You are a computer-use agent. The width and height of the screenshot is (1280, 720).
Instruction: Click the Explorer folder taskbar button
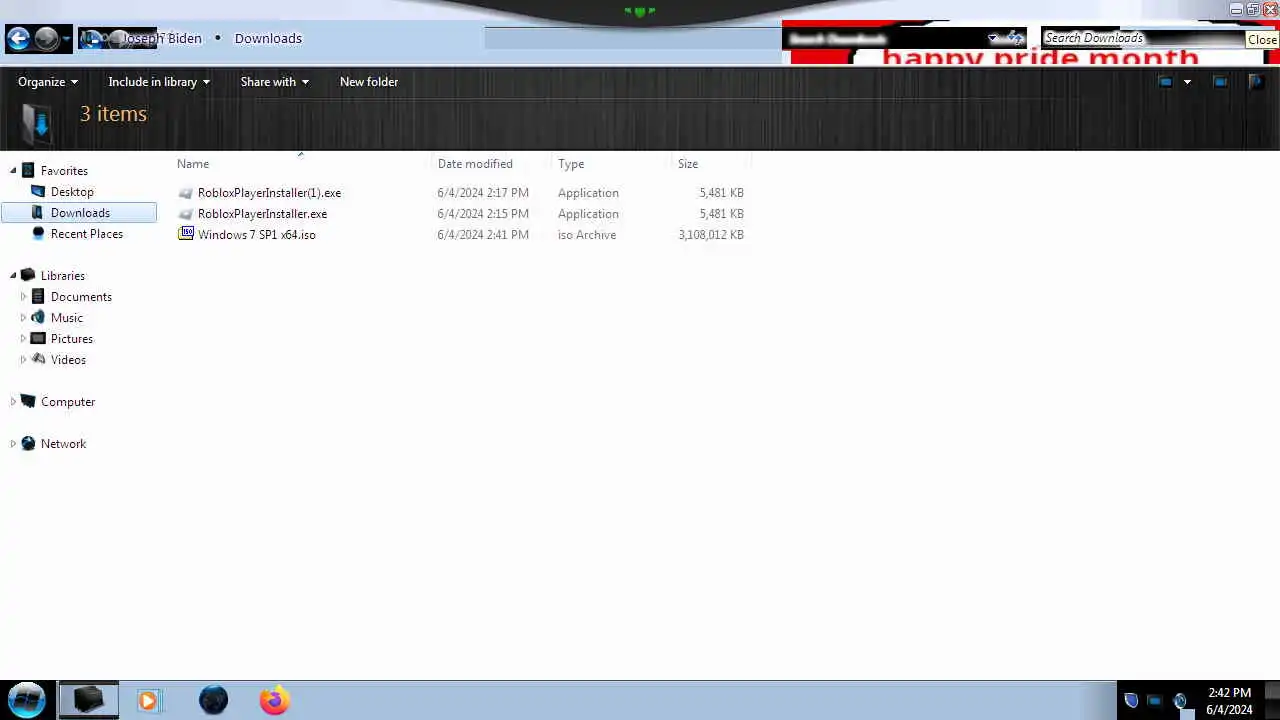(x=88, y=700)
